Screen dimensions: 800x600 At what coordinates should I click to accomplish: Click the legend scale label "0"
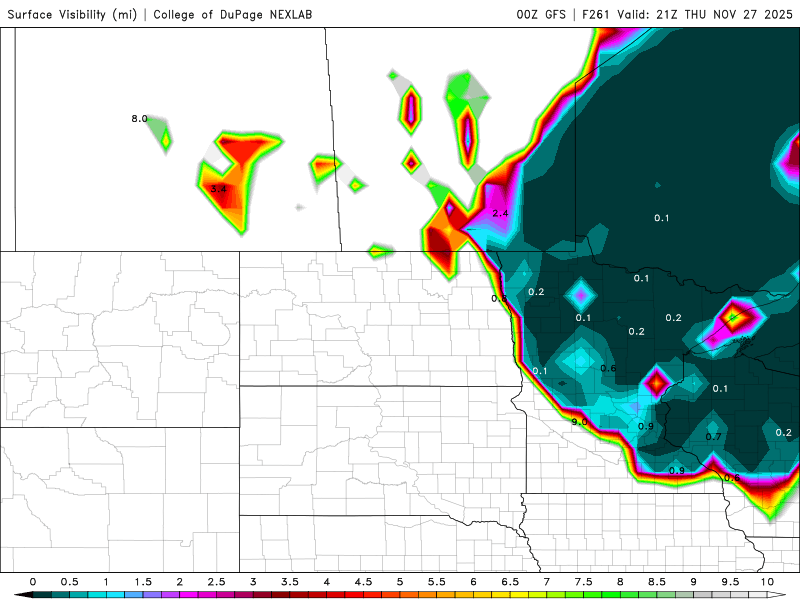33,582
